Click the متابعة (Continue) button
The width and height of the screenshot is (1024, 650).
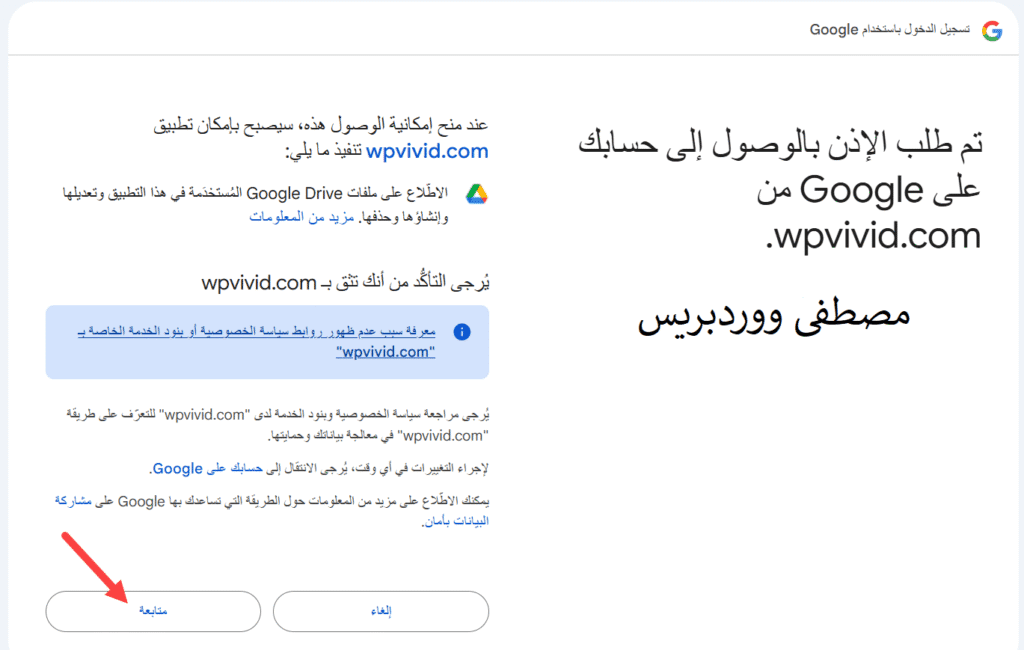coord(153,611)
